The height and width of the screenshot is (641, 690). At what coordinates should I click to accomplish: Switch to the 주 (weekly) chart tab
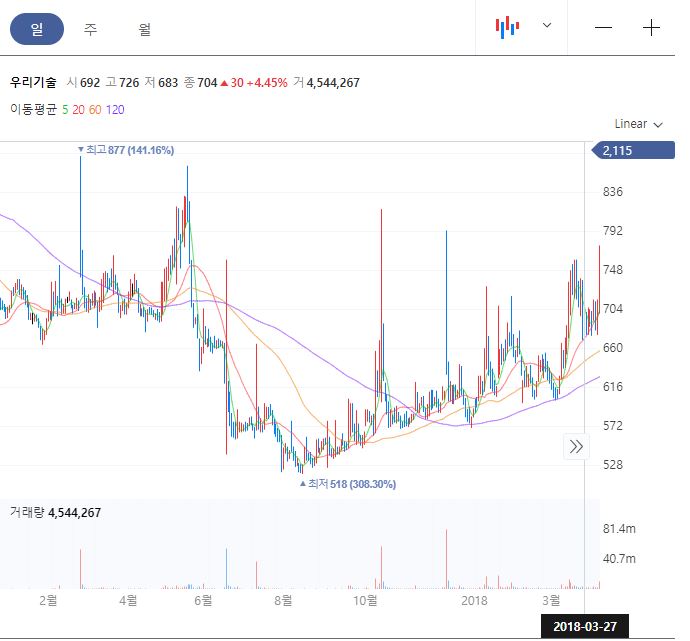[90, 29]
